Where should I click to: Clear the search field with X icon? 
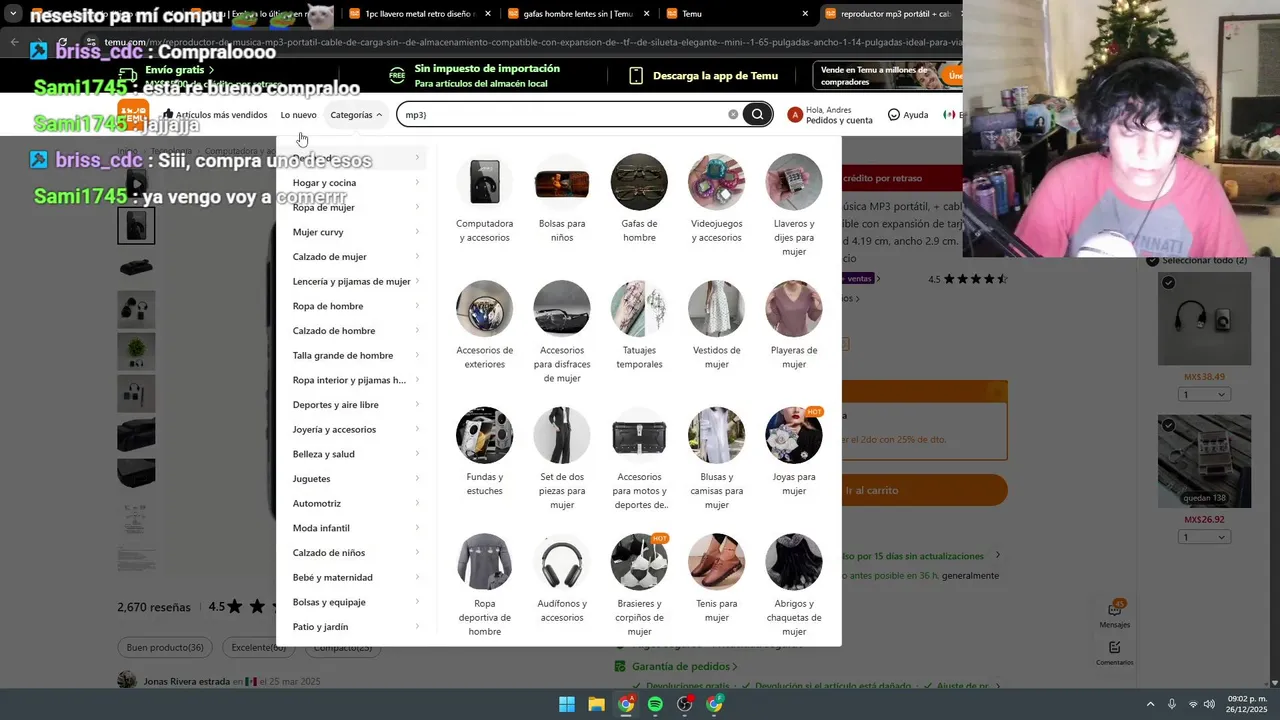point(733,114)
